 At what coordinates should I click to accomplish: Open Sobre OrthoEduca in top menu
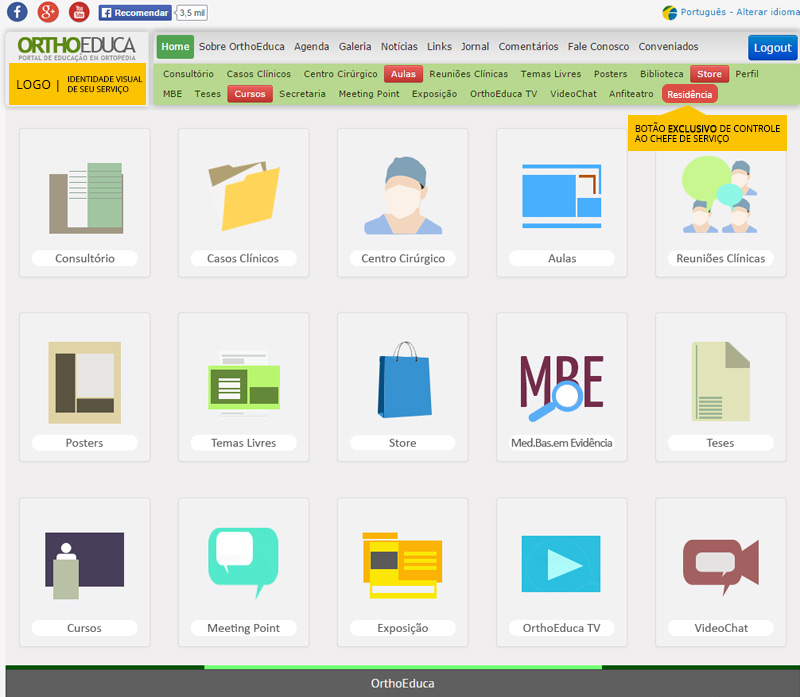click(x=242, y=46)
